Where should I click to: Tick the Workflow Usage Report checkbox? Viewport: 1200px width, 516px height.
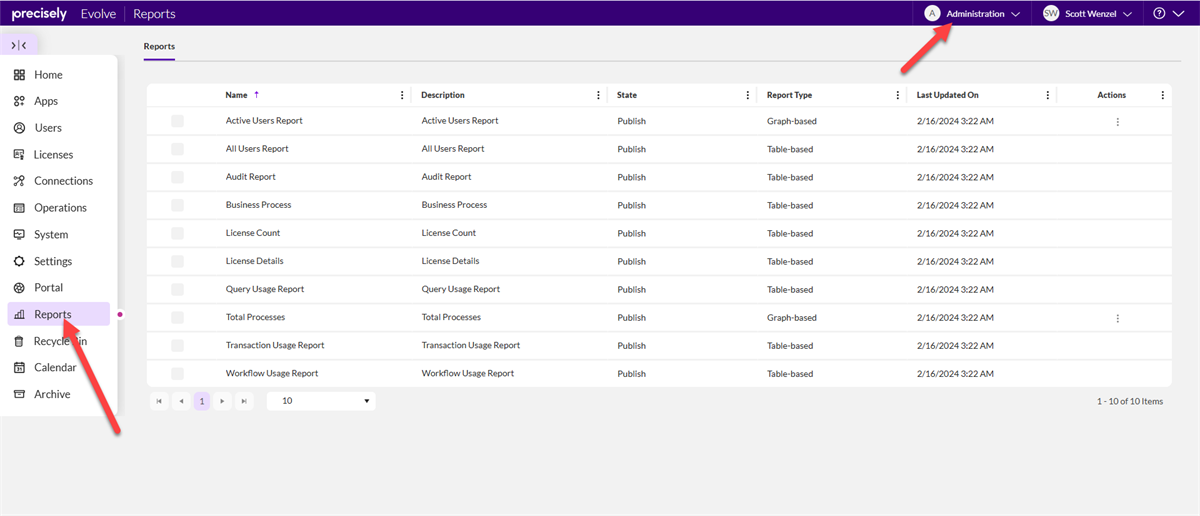coord(177,374)
